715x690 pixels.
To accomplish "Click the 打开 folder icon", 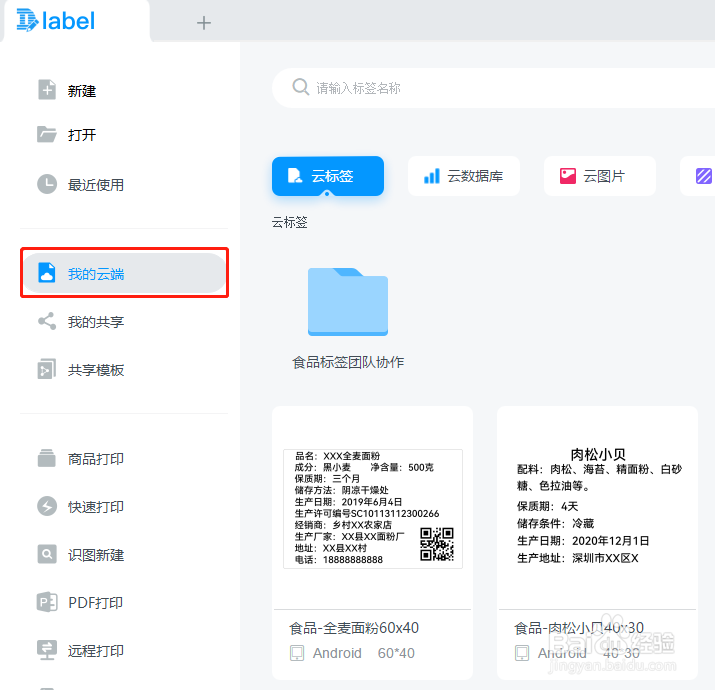I will 47,135.
